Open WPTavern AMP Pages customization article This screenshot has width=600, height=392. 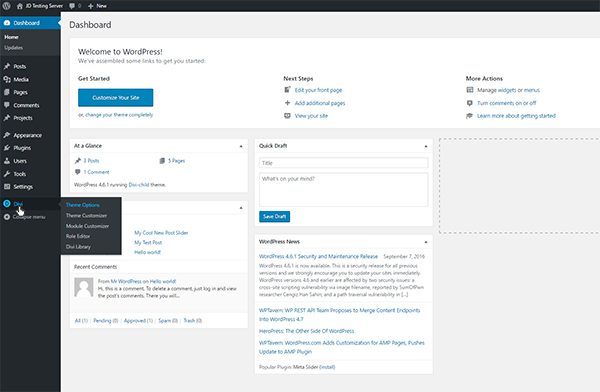(342, 347)
